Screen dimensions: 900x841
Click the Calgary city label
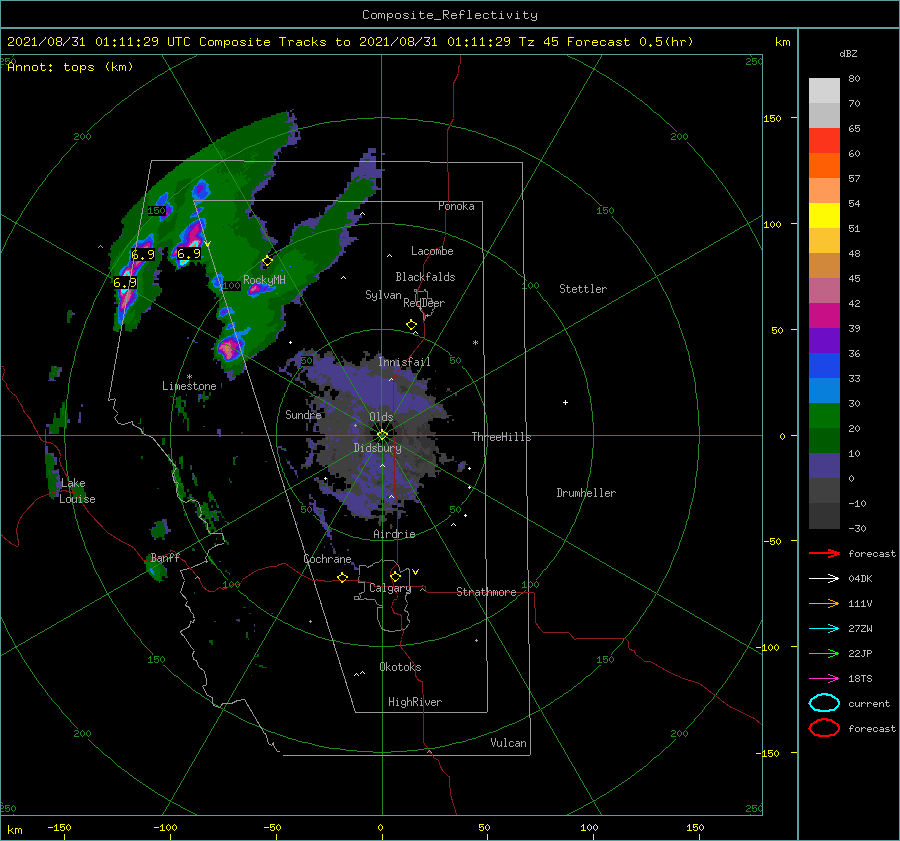[x=390, y=588]
